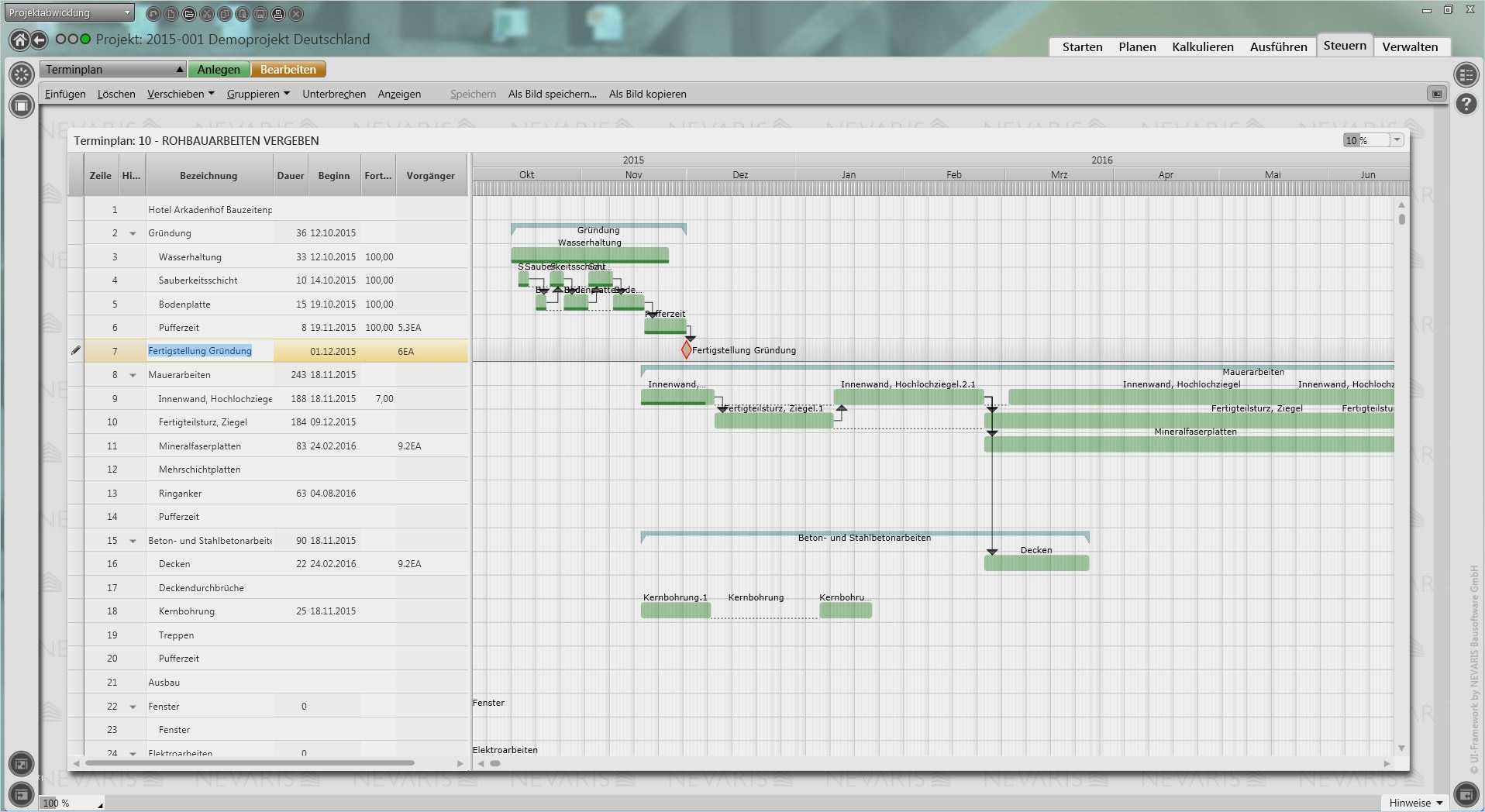Toggle the Bearbeiten edit mode button
Viewport: 1485px width, 812px height.
point(288,70)
